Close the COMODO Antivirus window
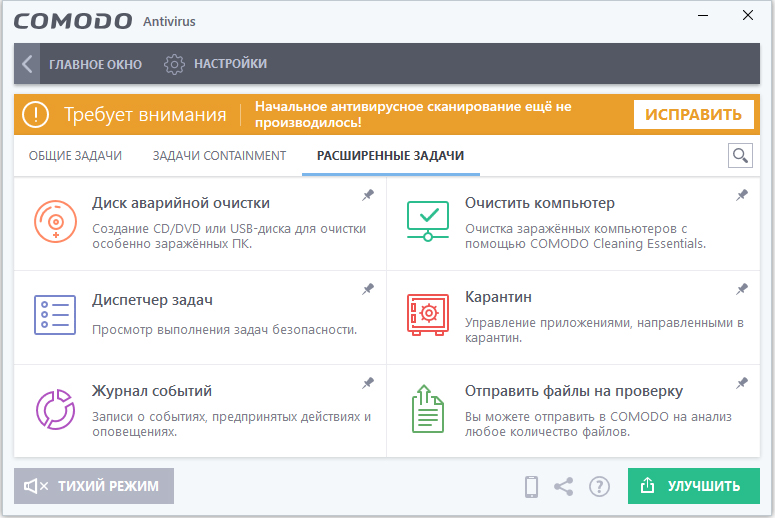Image resolution: width=775 pixels, height=518 pixels. (748, 15)
